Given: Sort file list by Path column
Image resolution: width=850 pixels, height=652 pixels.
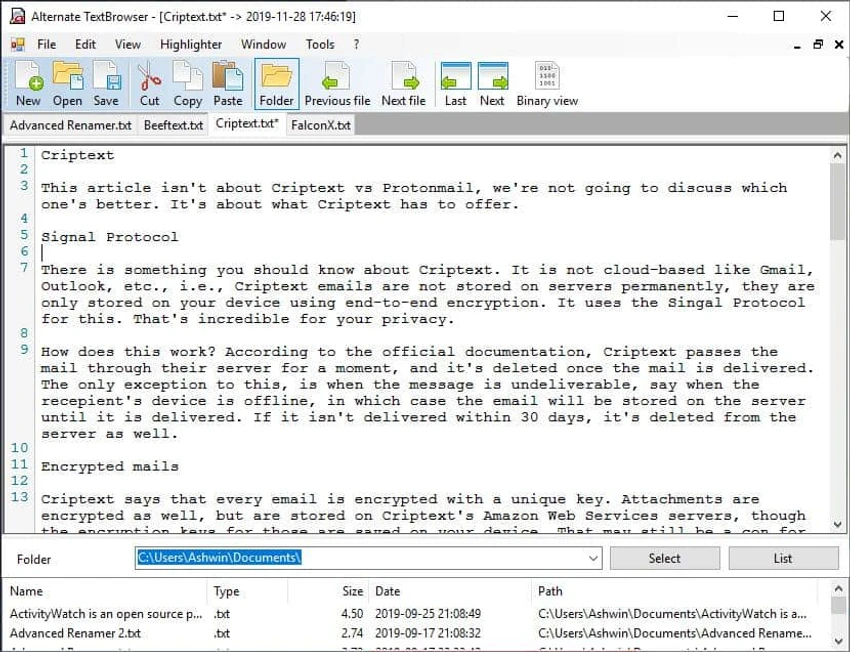Looking at the screenshot, I should [675, 591].
